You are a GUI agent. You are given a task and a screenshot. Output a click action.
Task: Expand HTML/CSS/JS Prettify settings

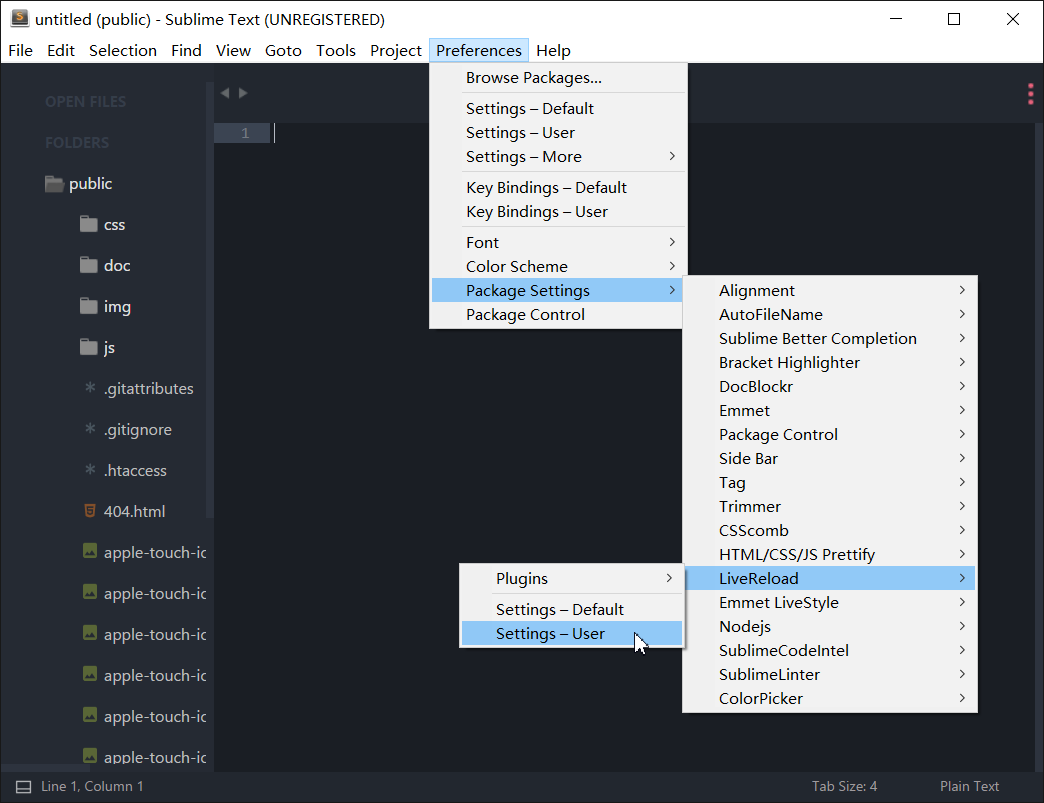pos(830,554)
